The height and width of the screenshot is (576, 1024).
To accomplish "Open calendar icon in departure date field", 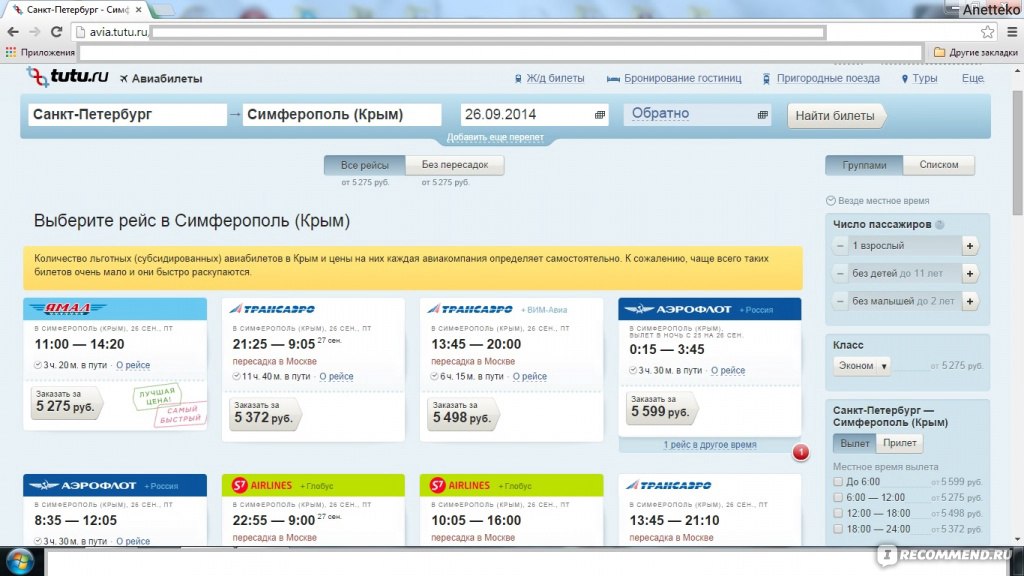I will coord(600,115).
